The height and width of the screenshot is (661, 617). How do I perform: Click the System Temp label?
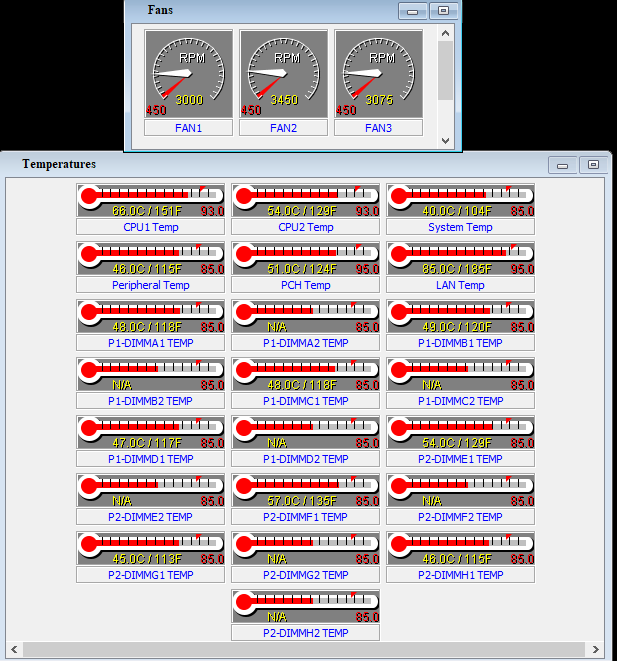(460, 227)
